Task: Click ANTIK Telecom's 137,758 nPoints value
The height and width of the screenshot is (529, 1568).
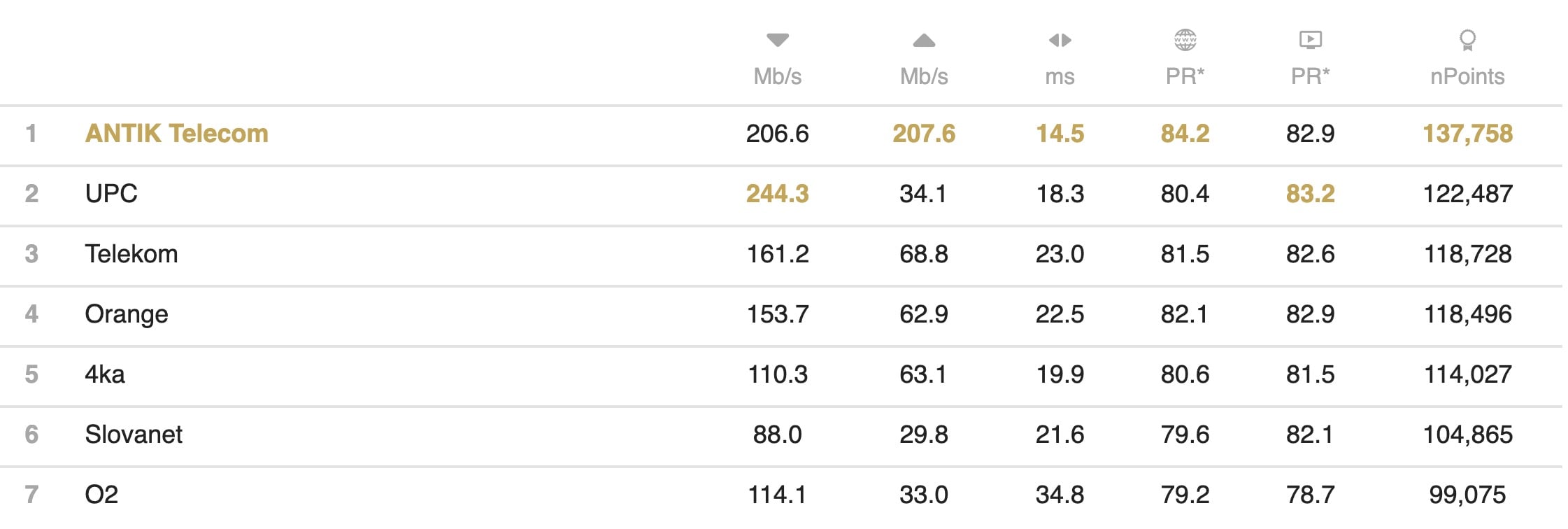Action: point(1467,134)
